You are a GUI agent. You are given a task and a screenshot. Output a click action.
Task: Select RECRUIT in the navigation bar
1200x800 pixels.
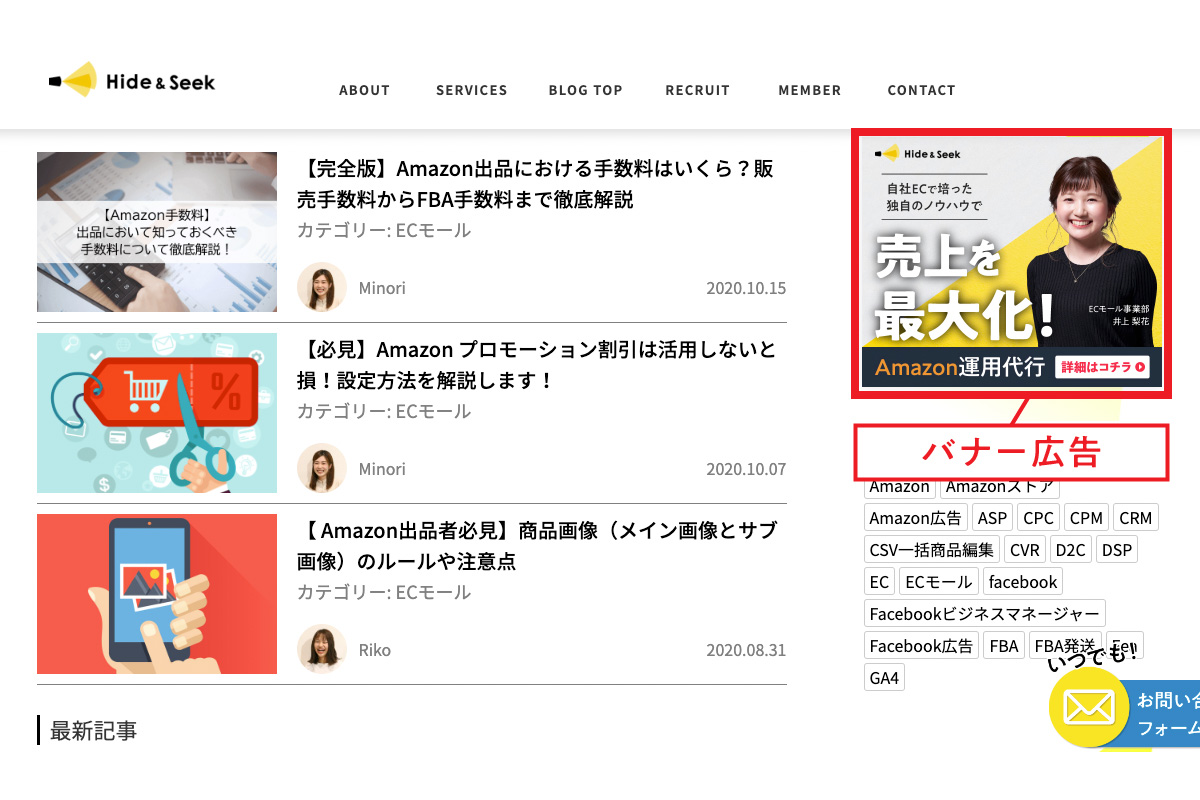pyautogui.click(x=698, y=90)
